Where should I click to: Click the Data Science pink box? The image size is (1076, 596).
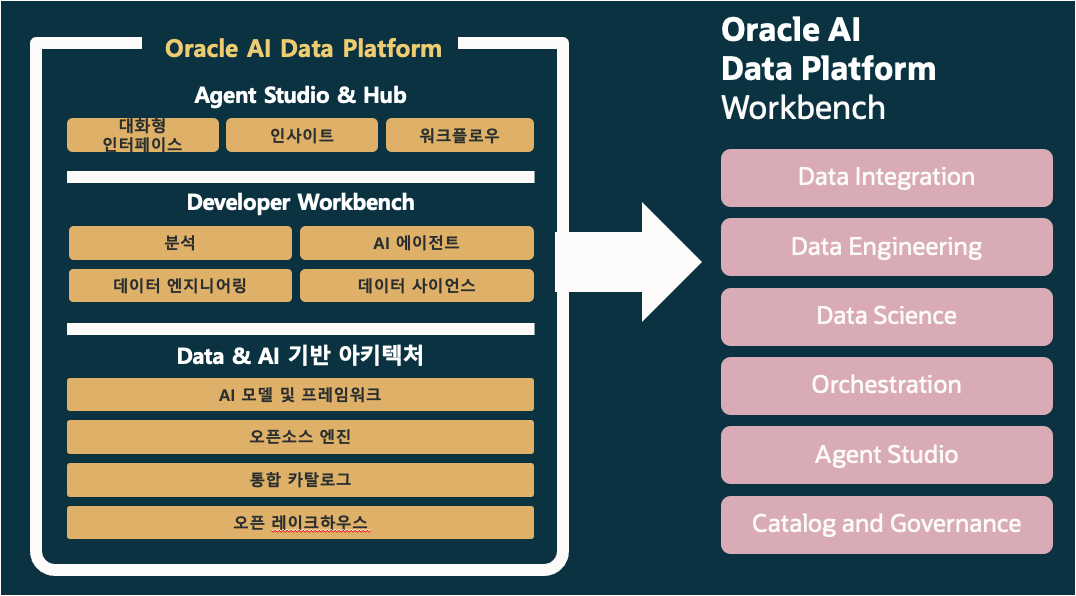point(886,316)
